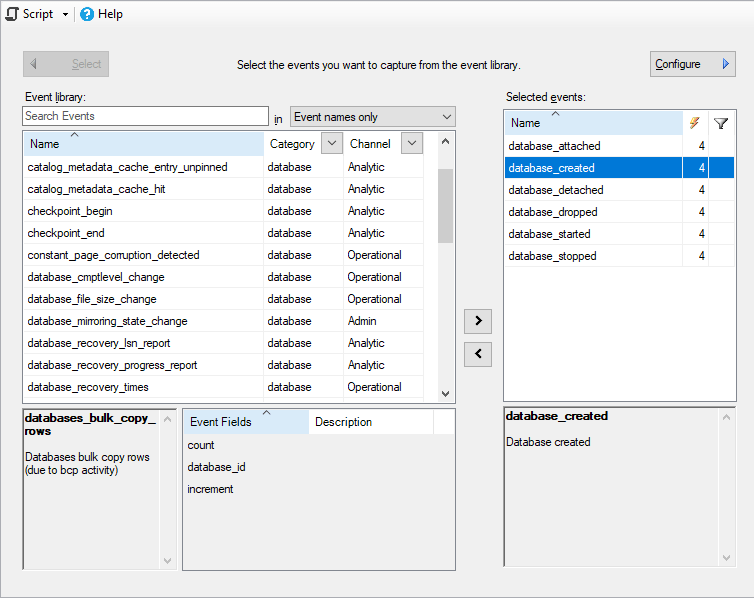Viewport: 754px width, 598px height.
Task: Click description pane scroll down arrow for databases_bulk_copy_rows
Action: coord(167,561)
